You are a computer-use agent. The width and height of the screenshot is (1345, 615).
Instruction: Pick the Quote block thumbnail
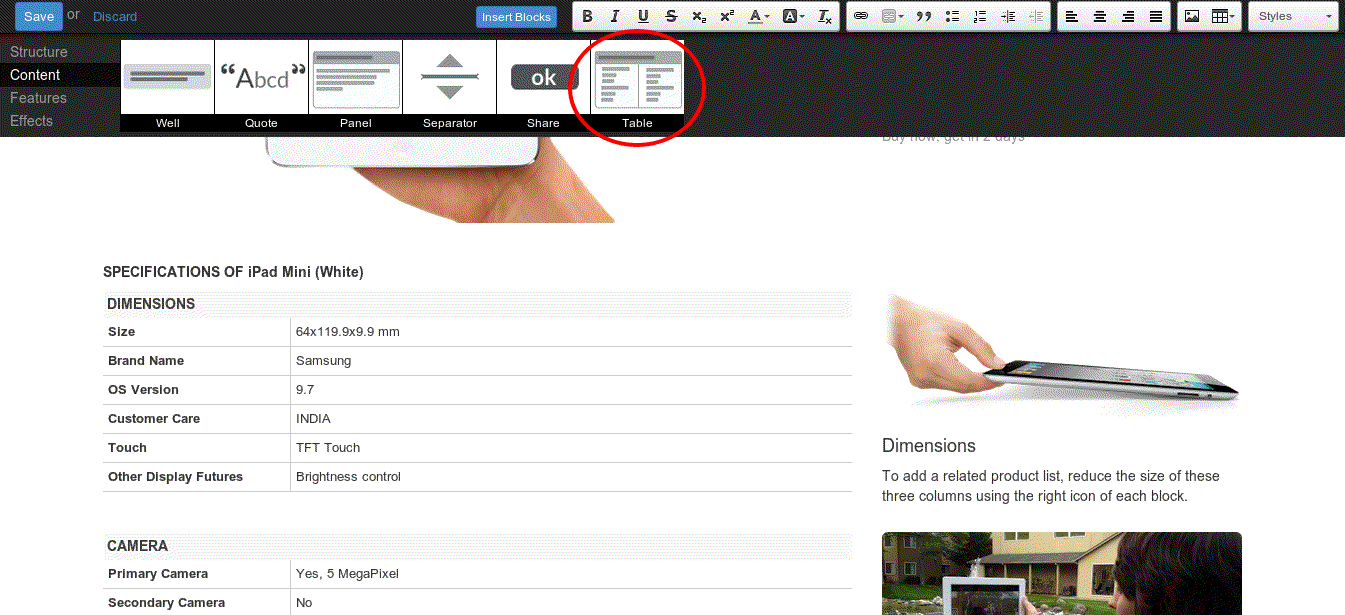[262, 86]
